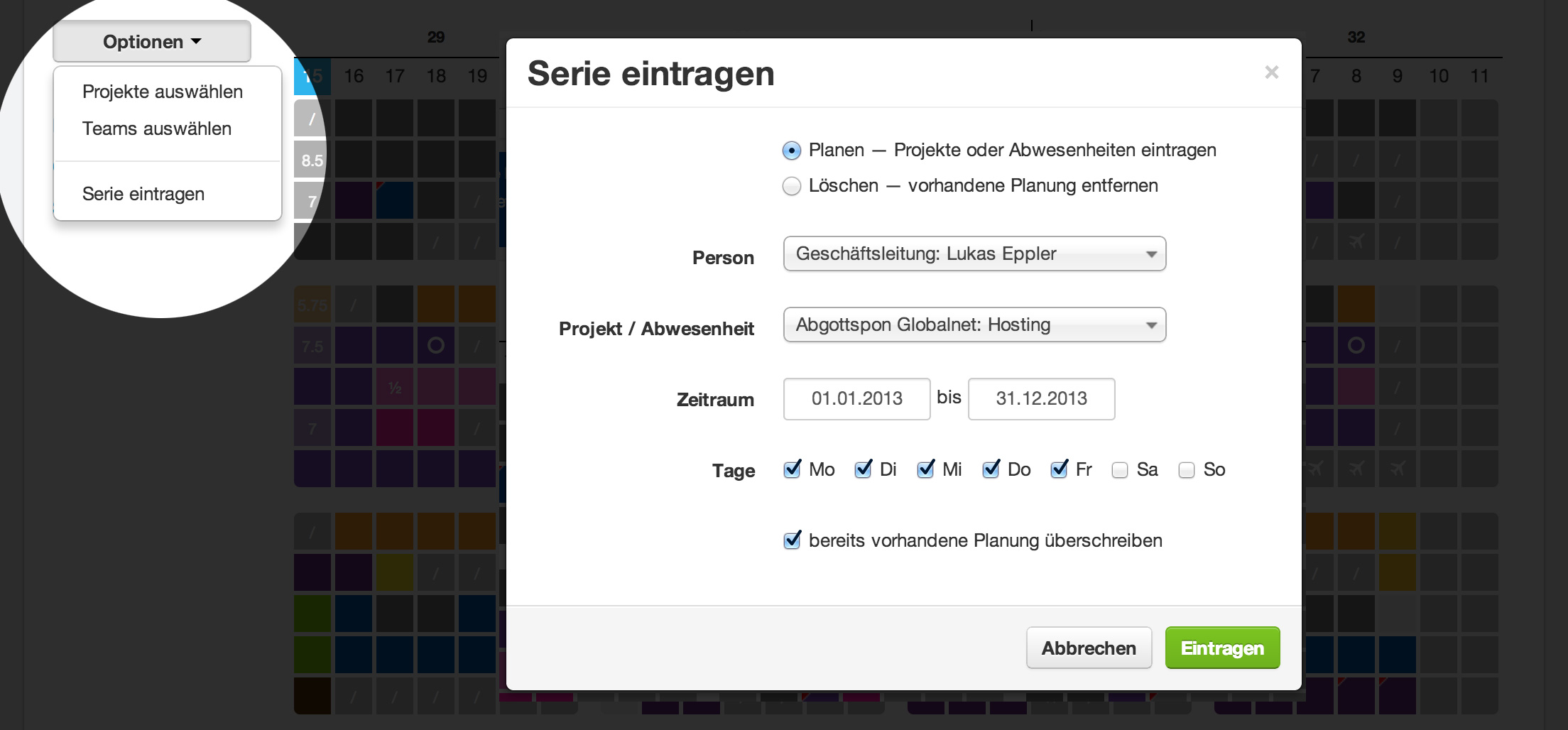Click the start date field 01.01.2013
1568x730 pixels.
coord(856,398)
